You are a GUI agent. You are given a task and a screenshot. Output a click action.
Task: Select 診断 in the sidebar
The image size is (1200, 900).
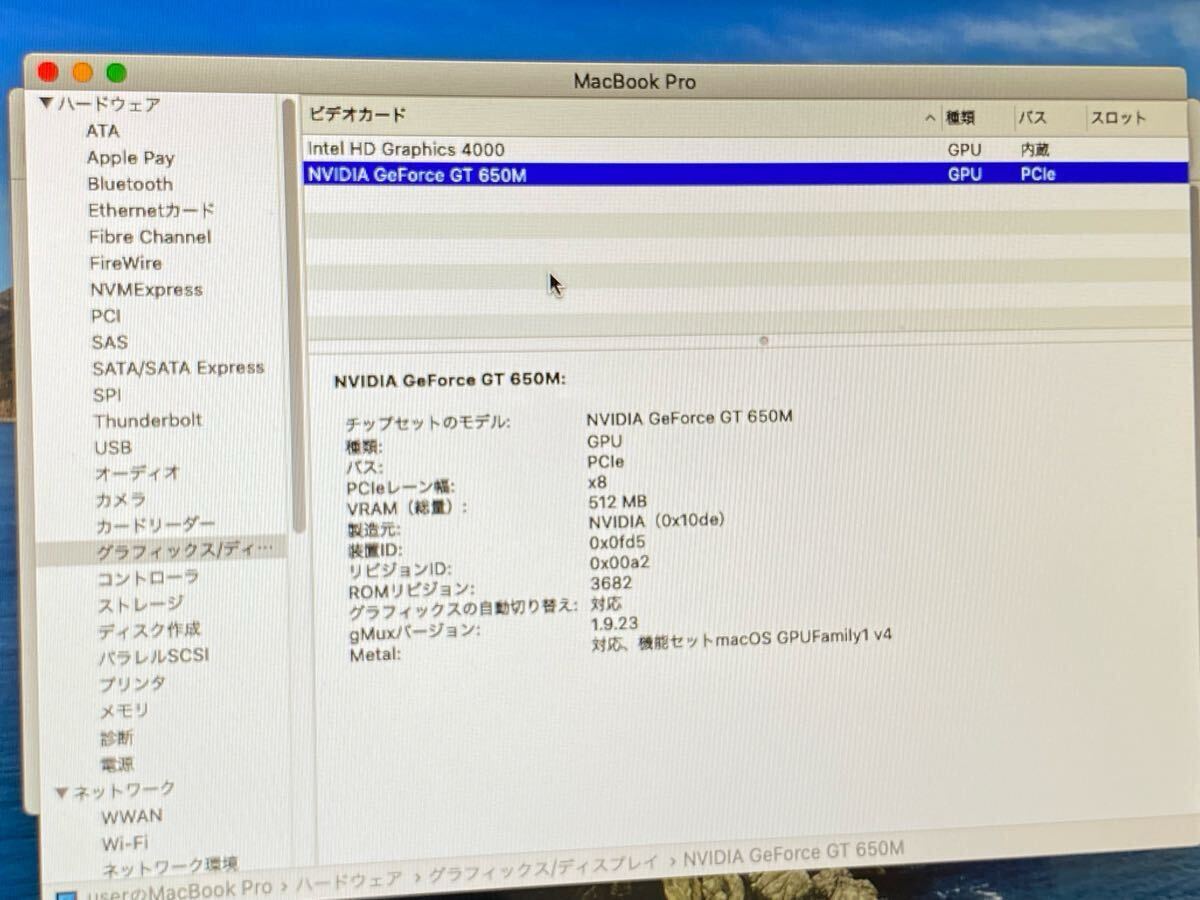tap(116, 738)
